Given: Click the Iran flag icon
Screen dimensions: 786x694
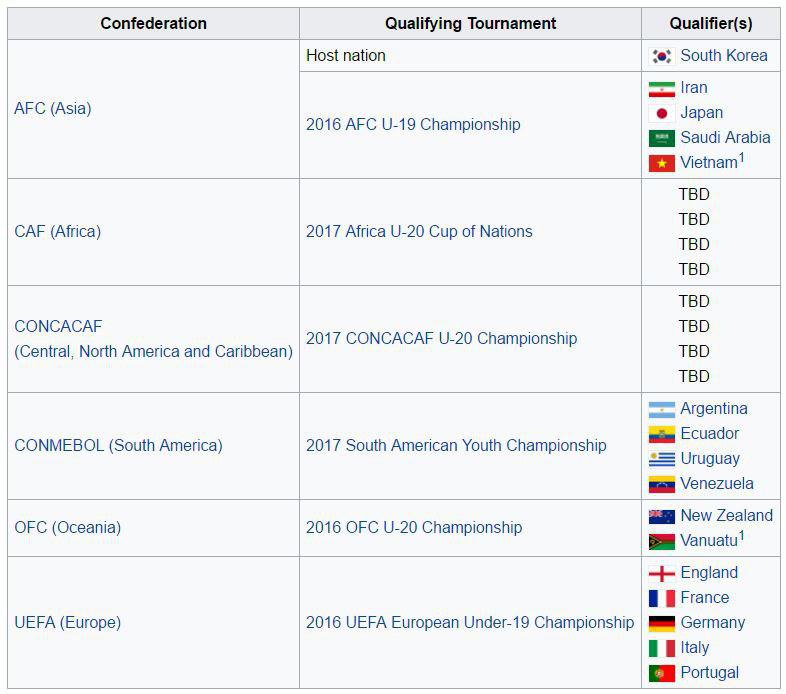Looking at the screenshot, I should (661, 89).
